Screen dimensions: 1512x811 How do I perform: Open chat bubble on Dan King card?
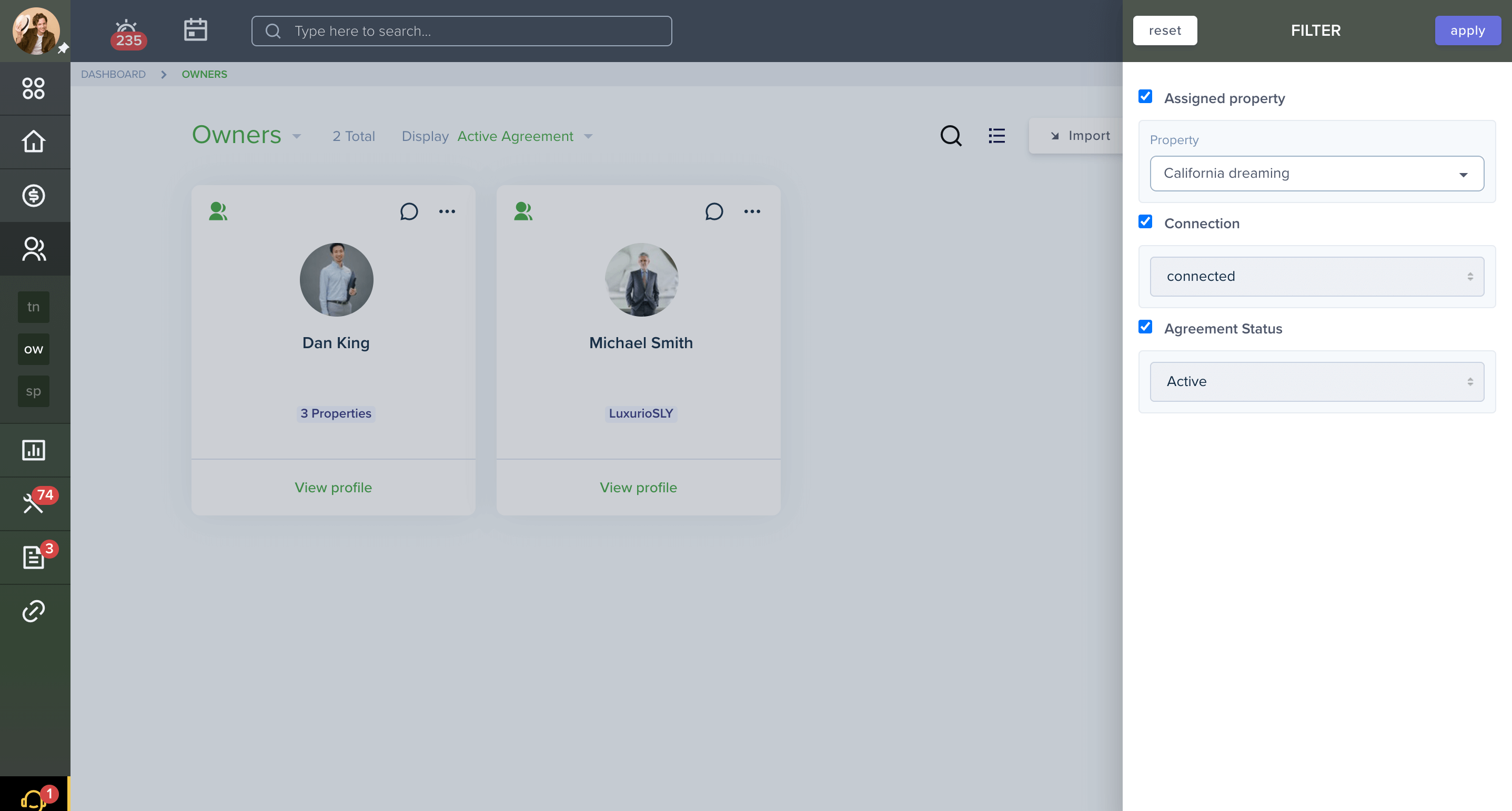point(409,211)
